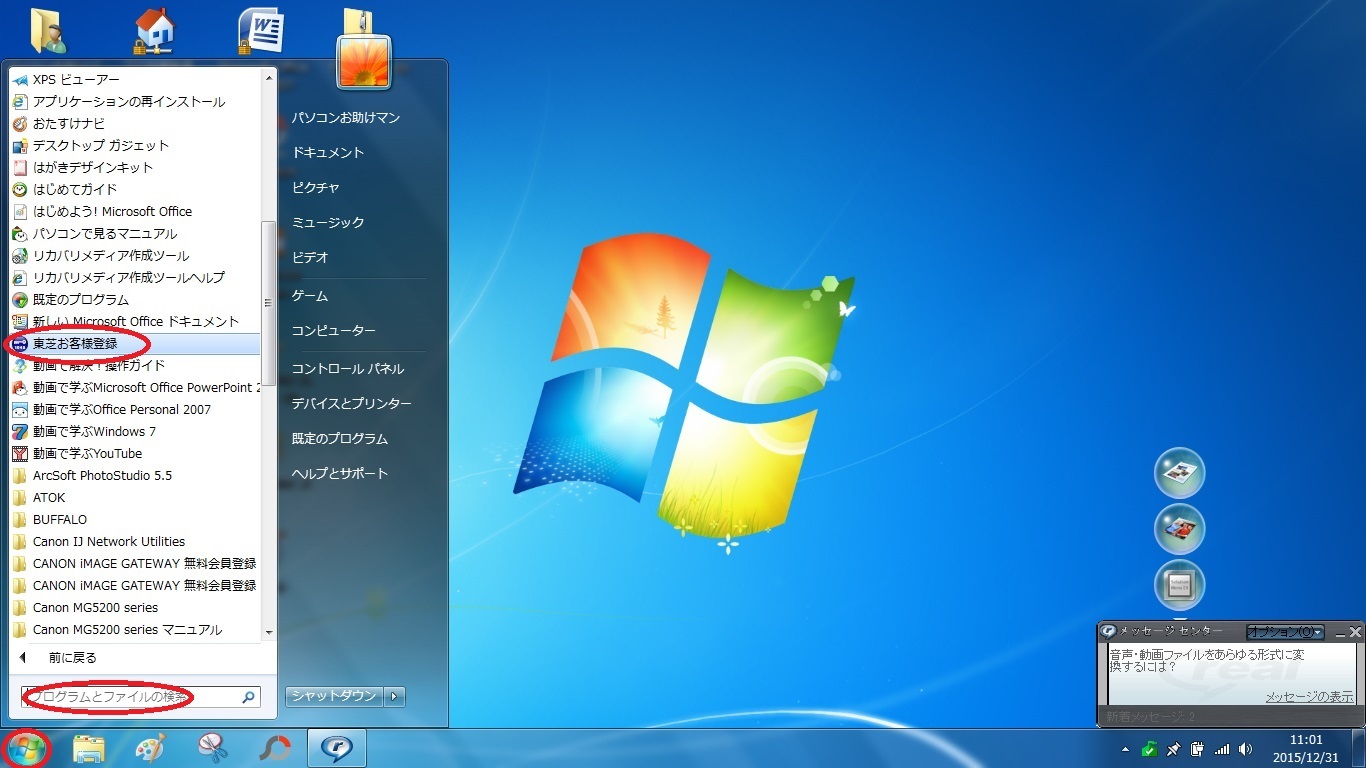Open ゲーム in the Start menu
The height and width of the screenshot is (768, 1366).
pos(310,296)
